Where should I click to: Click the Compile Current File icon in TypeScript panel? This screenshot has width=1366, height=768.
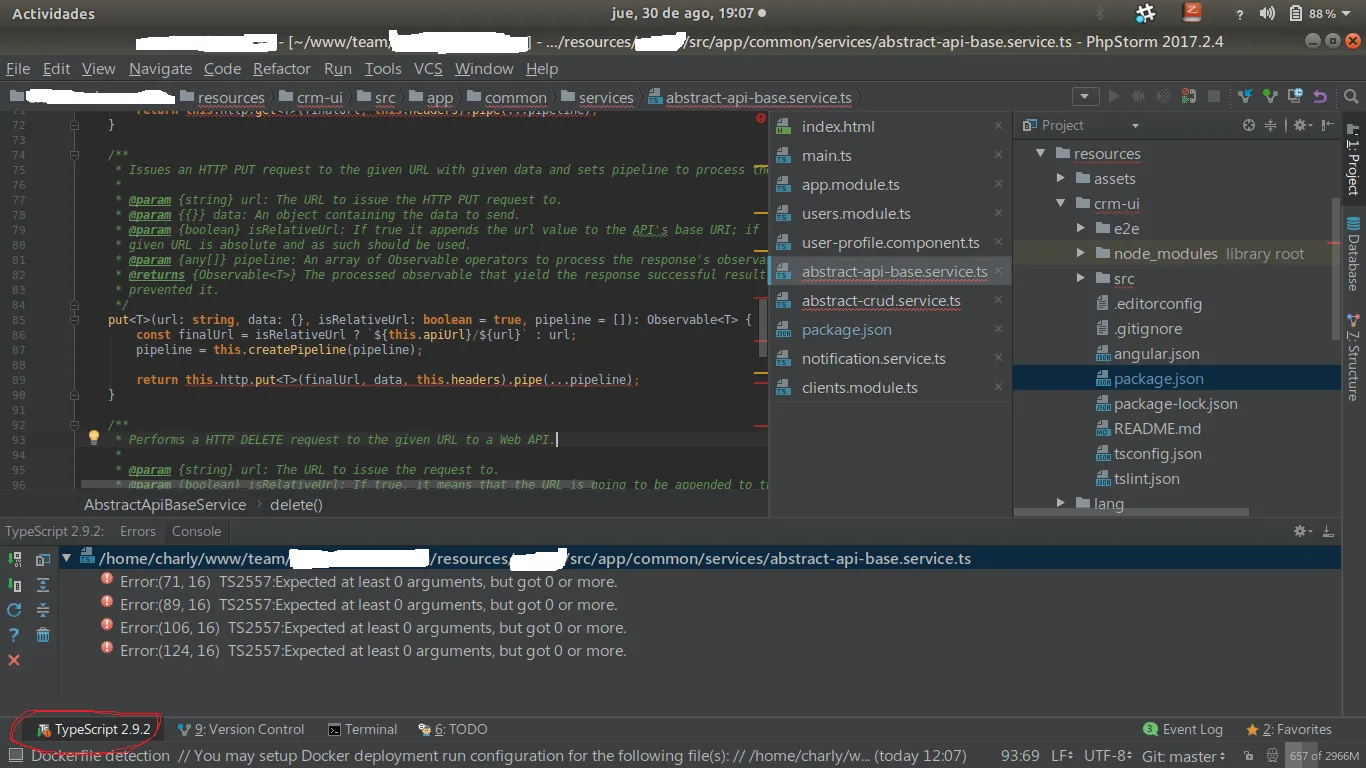[14, 585]
